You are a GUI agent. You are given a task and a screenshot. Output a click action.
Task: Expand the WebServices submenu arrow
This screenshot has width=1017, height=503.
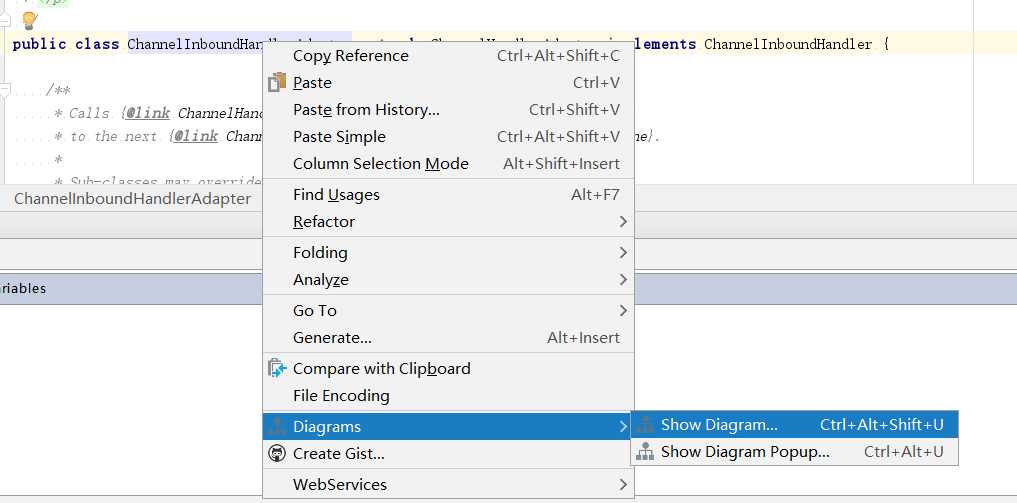623,484
